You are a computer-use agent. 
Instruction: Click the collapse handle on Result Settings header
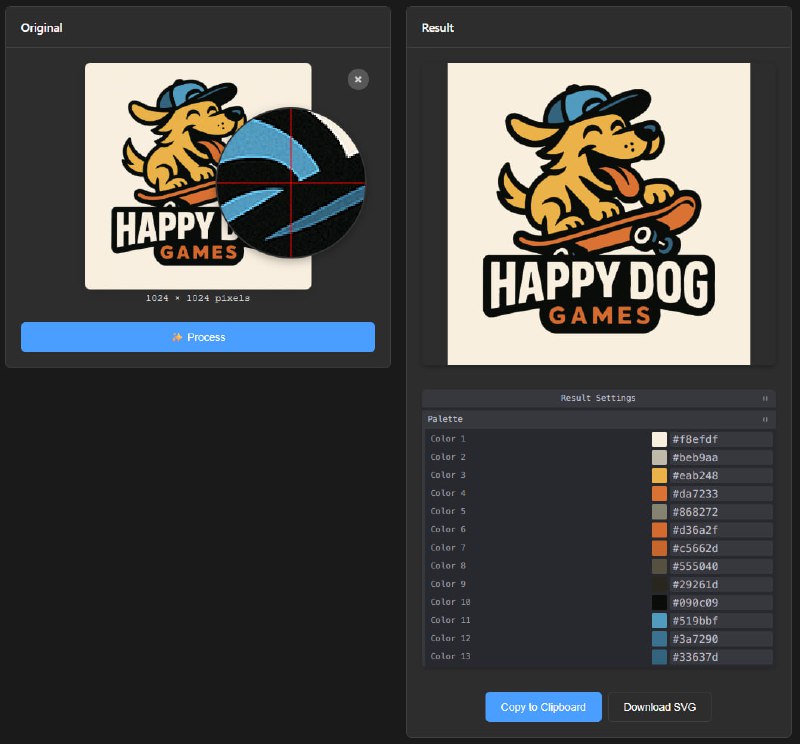[x=764, y=397]
